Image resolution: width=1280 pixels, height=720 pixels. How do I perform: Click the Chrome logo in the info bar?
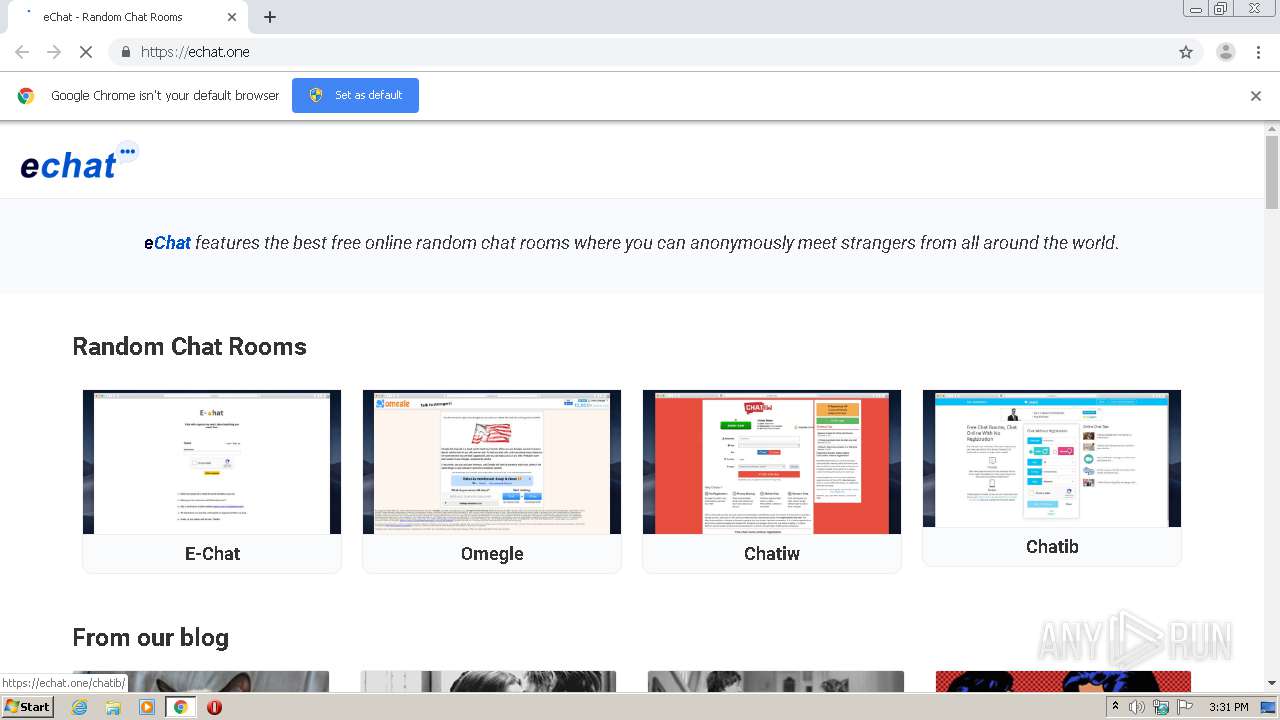tap(26, 96)
